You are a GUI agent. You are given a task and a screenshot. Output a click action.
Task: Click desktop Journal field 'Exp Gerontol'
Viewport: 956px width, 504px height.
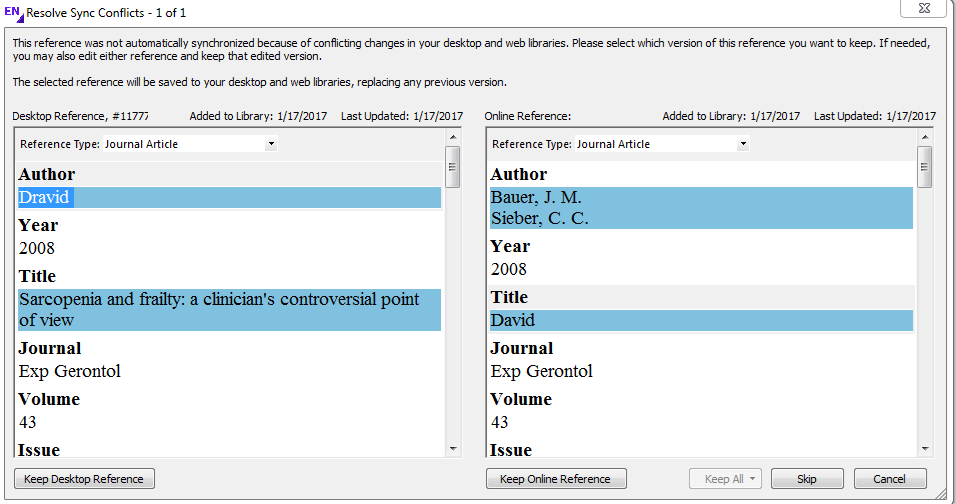coord(69,371)
